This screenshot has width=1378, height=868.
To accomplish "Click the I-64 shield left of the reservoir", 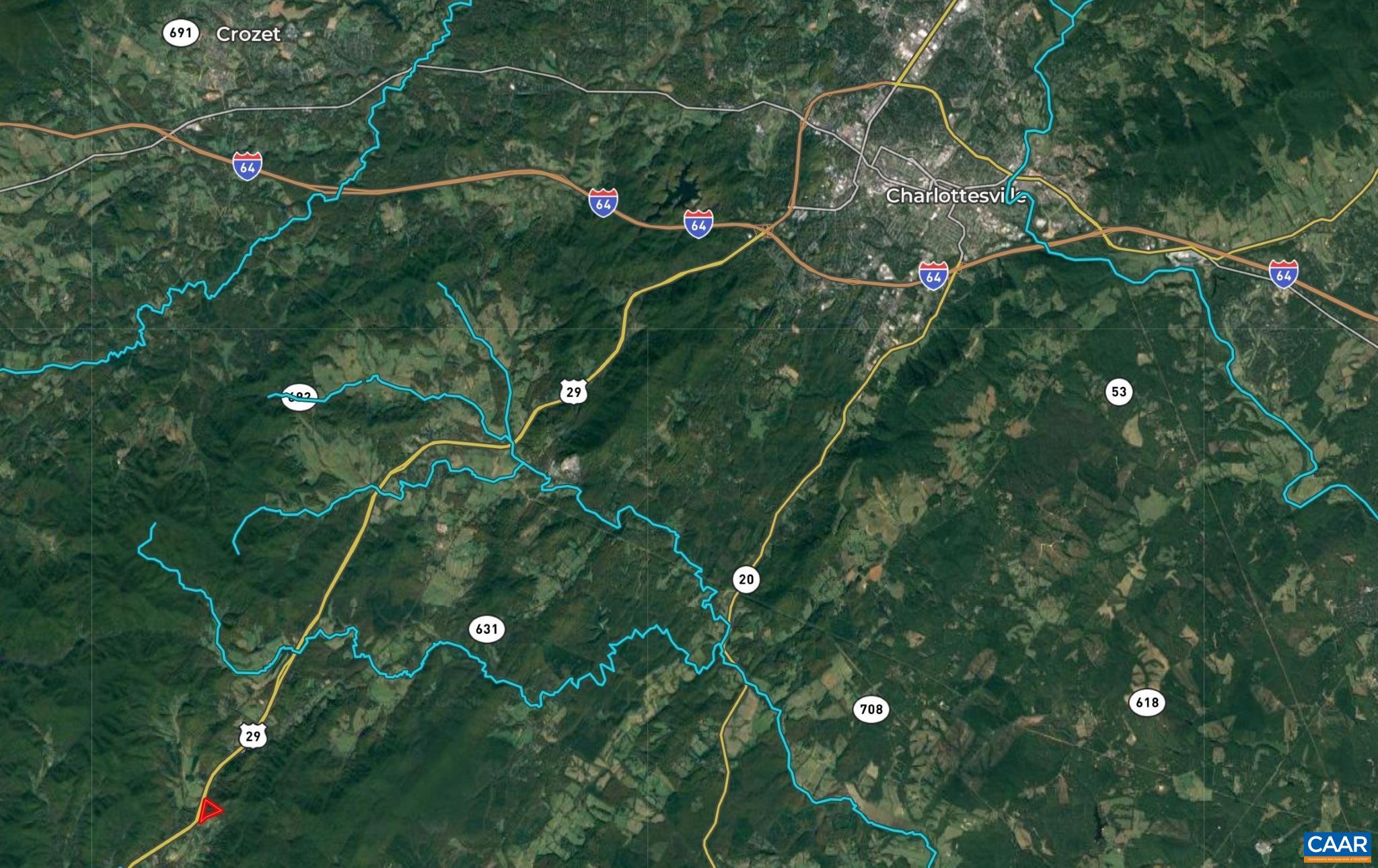I will pyautogui.click(x=604, y=203).
